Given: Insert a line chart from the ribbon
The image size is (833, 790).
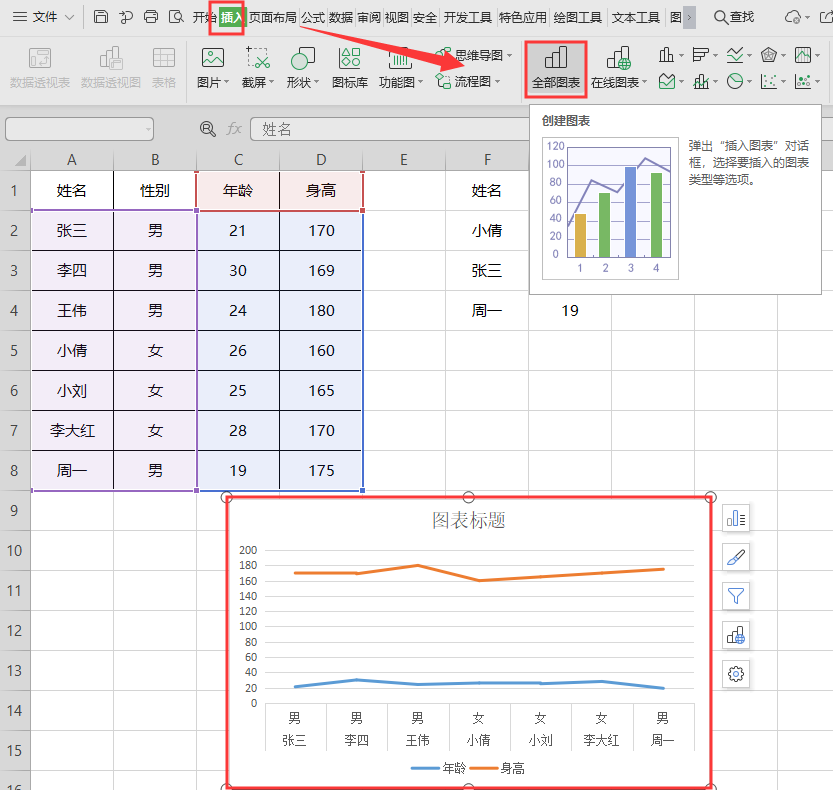Looking at the screenshot, I should pyautogui.click(x=735, y=54).
